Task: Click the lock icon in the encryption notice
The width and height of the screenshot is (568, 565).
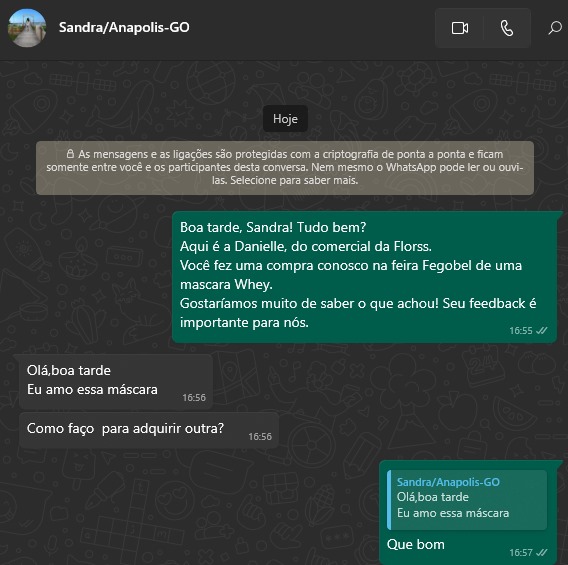Action: [70, 154]
